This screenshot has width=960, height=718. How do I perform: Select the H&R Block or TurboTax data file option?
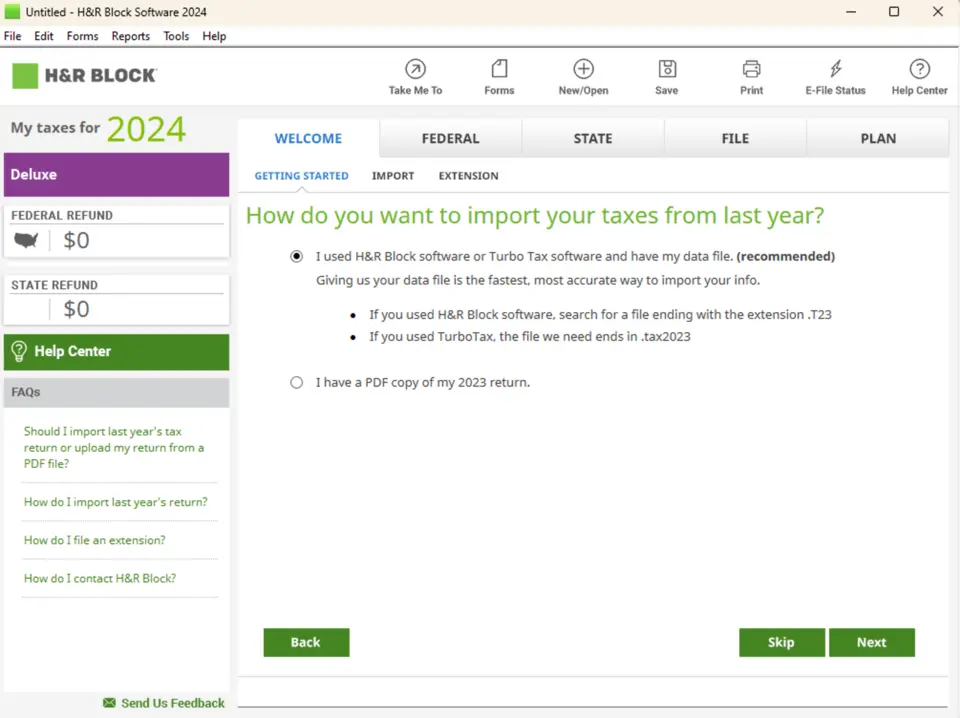296,256
